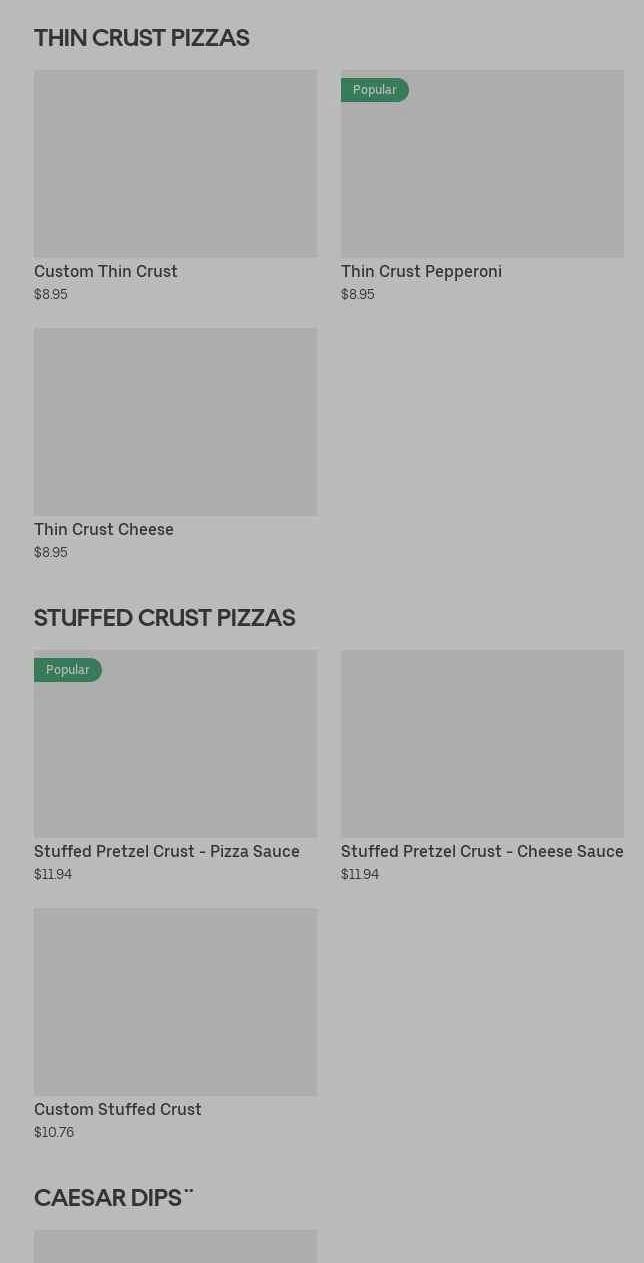The height and width of the screenshot is (1263, 644).
Task: Click the Popular badge on Thin Crust Pepperoni
Action: (x=375, y=90)
